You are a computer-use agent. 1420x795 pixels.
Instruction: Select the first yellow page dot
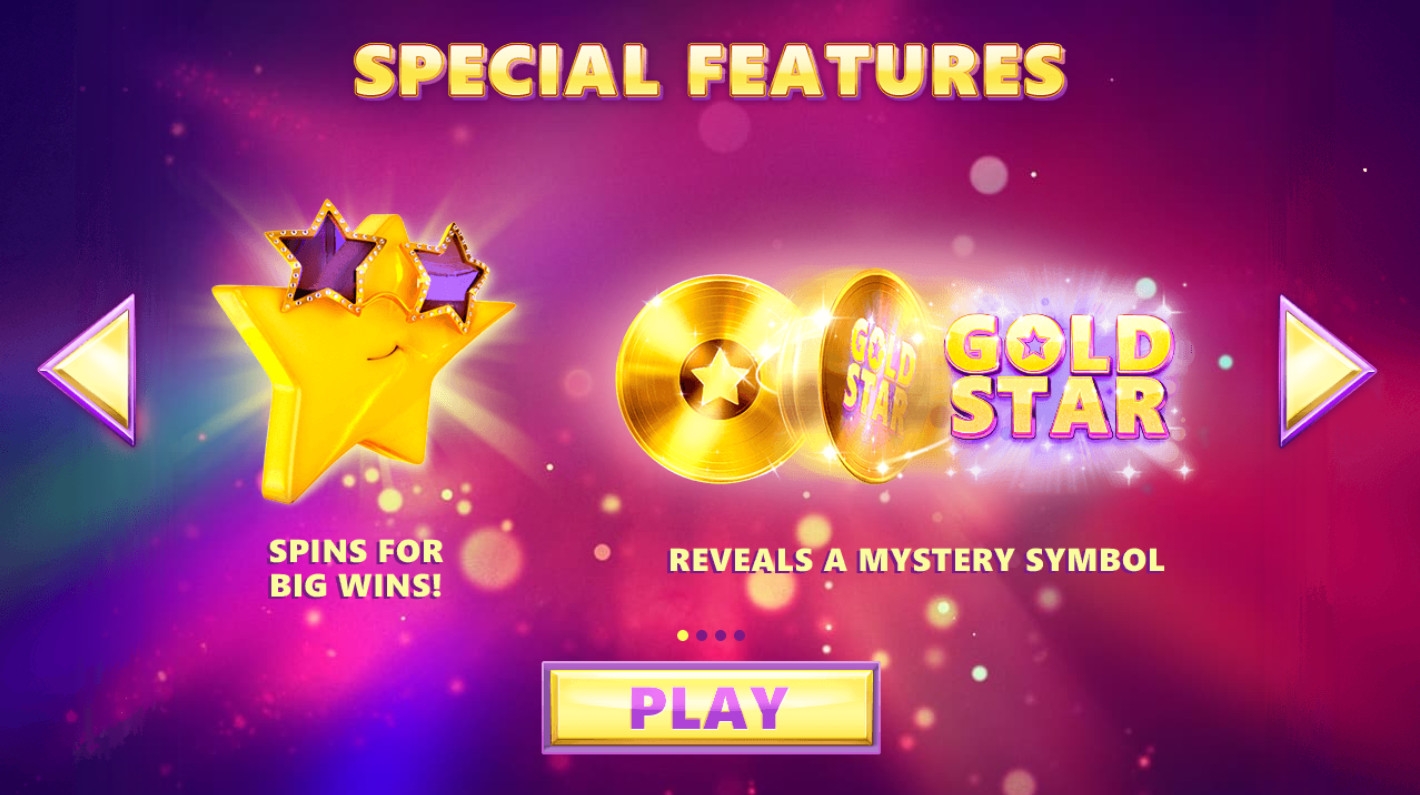point(683,635)
